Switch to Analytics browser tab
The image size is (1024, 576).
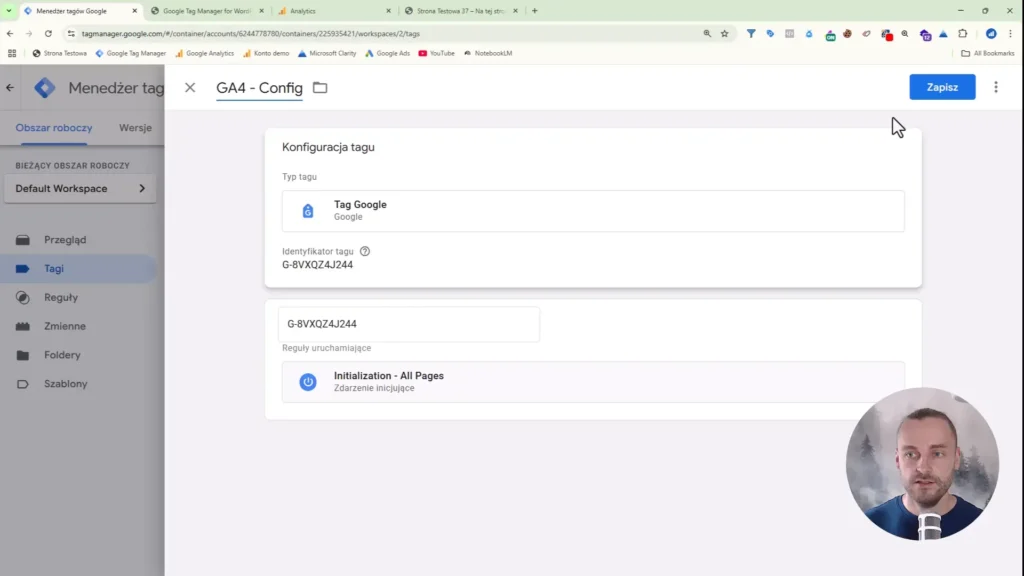pos(333,11)
